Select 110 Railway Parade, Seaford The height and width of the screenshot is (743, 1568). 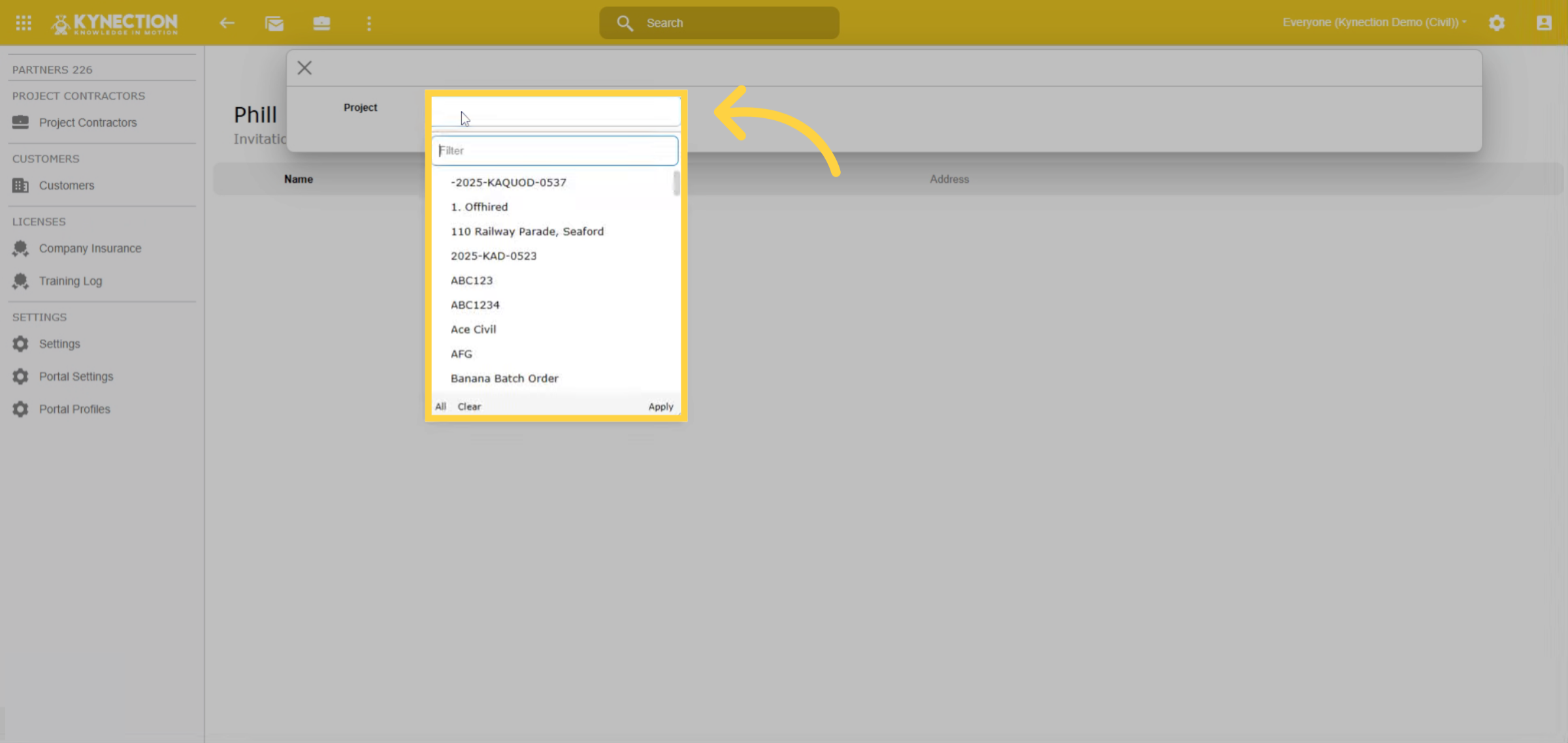527,231
